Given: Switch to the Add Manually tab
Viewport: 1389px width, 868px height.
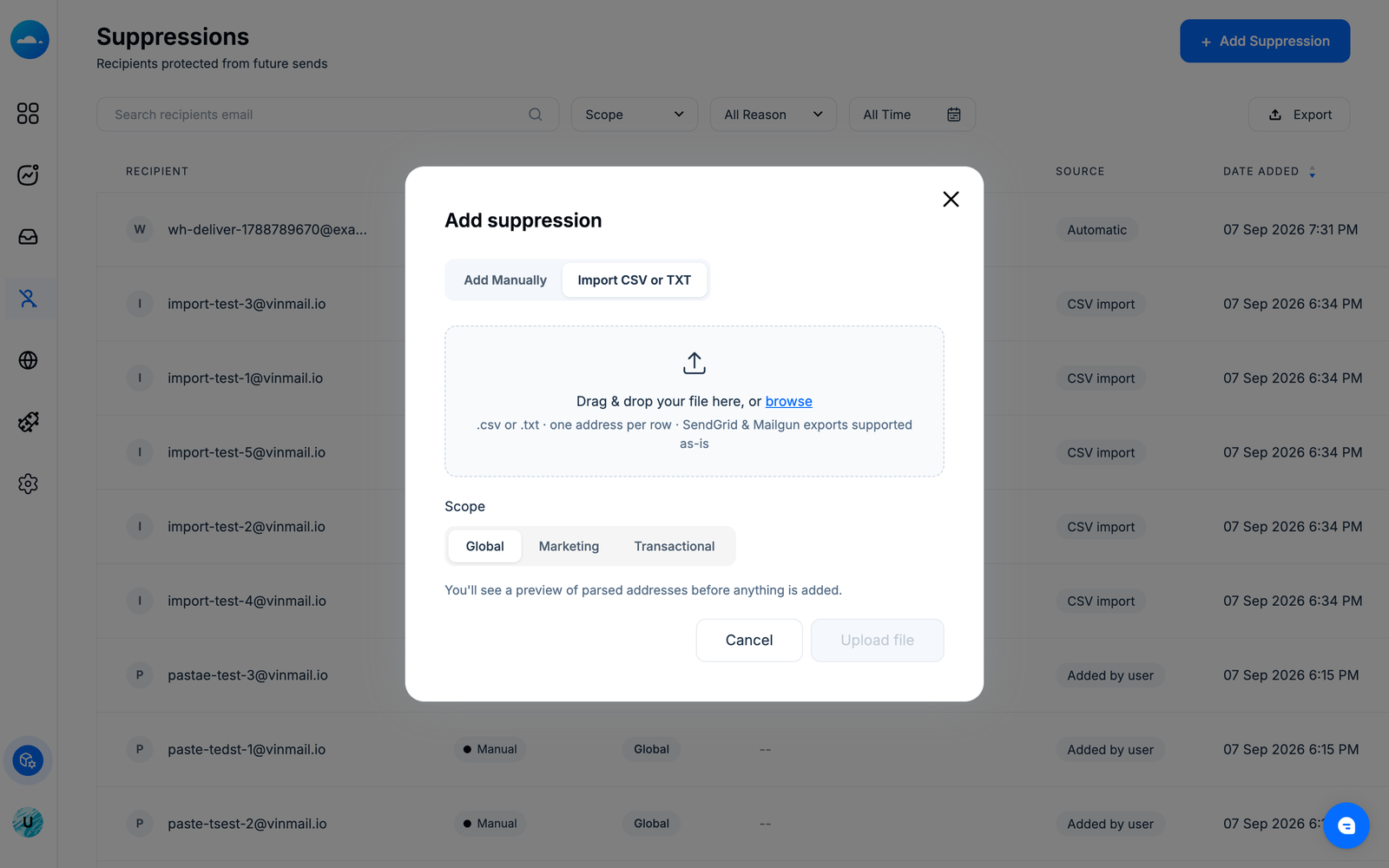Looking at the screenshot, I should coord(505,280).
